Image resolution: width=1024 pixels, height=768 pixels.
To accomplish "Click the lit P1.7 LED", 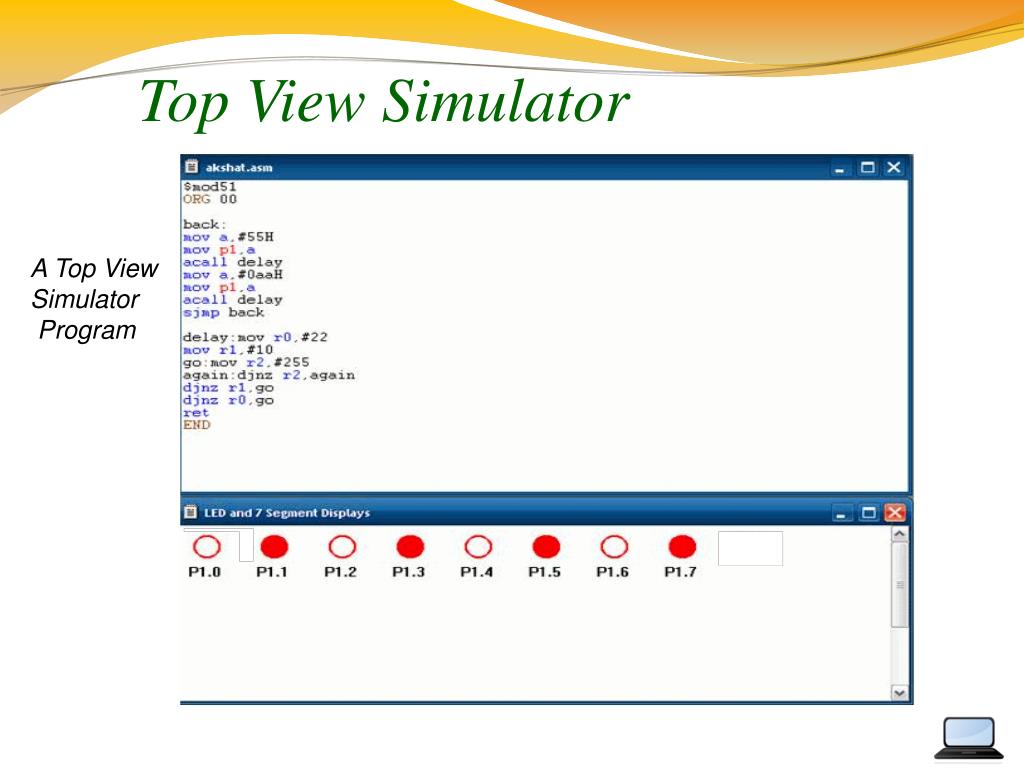I will [x=682, y=547].
